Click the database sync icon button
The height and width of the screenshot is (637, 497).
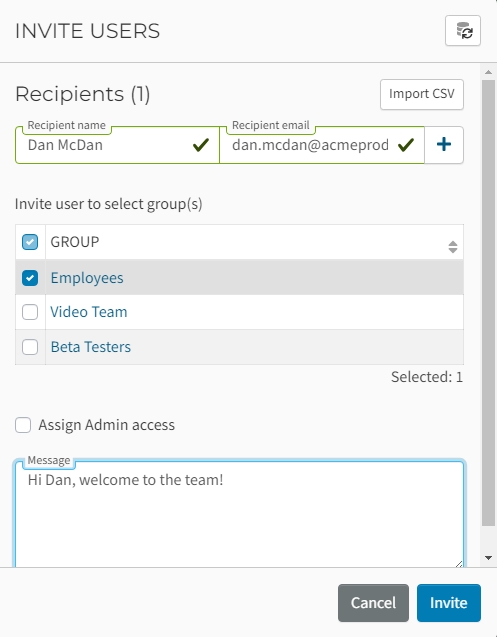tap(463, 30)
